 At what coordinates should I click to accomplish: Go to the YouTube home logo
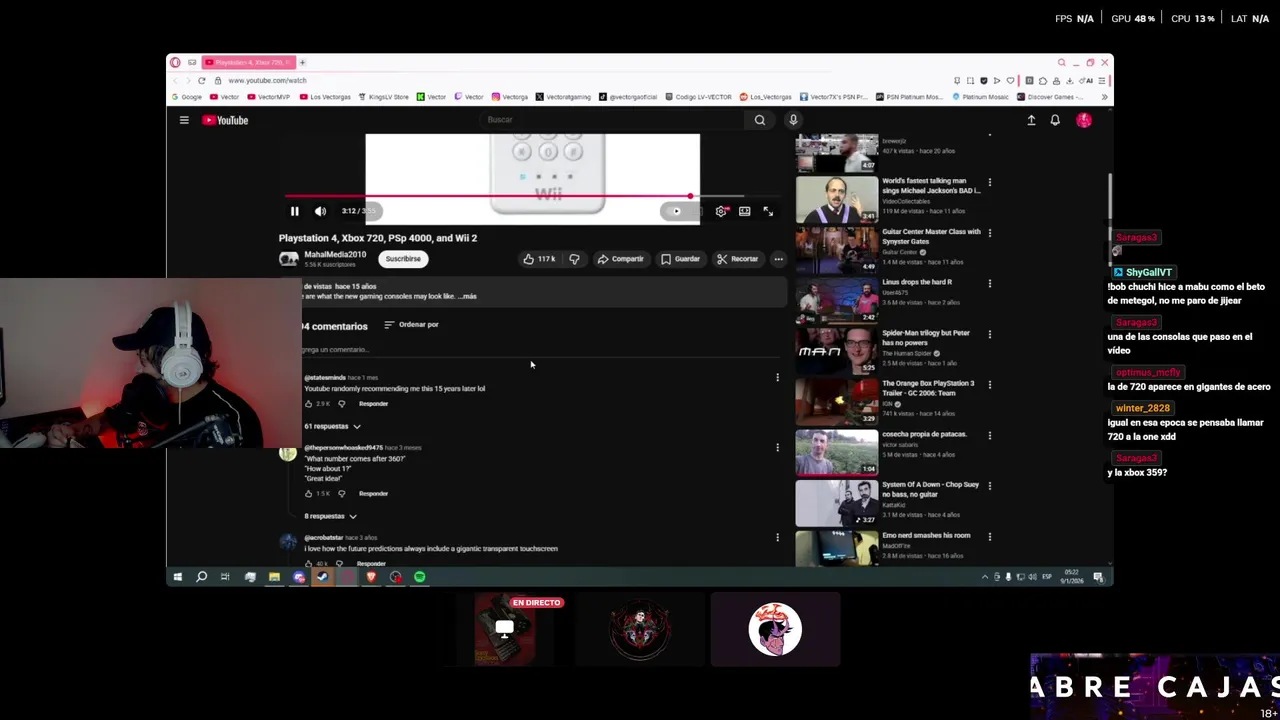pyautogui.click(x=225, y=120)
